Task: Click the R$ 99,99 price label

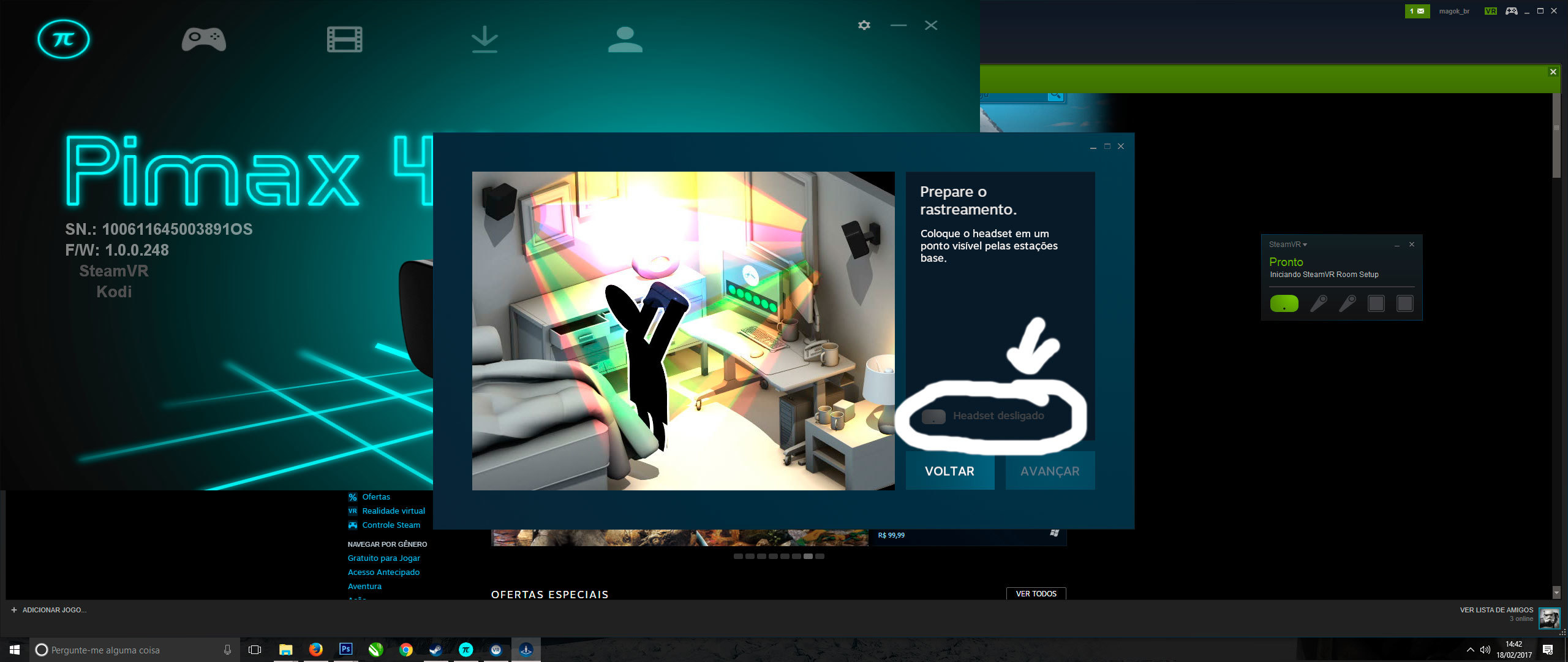Action: click(x=891, y=536)
